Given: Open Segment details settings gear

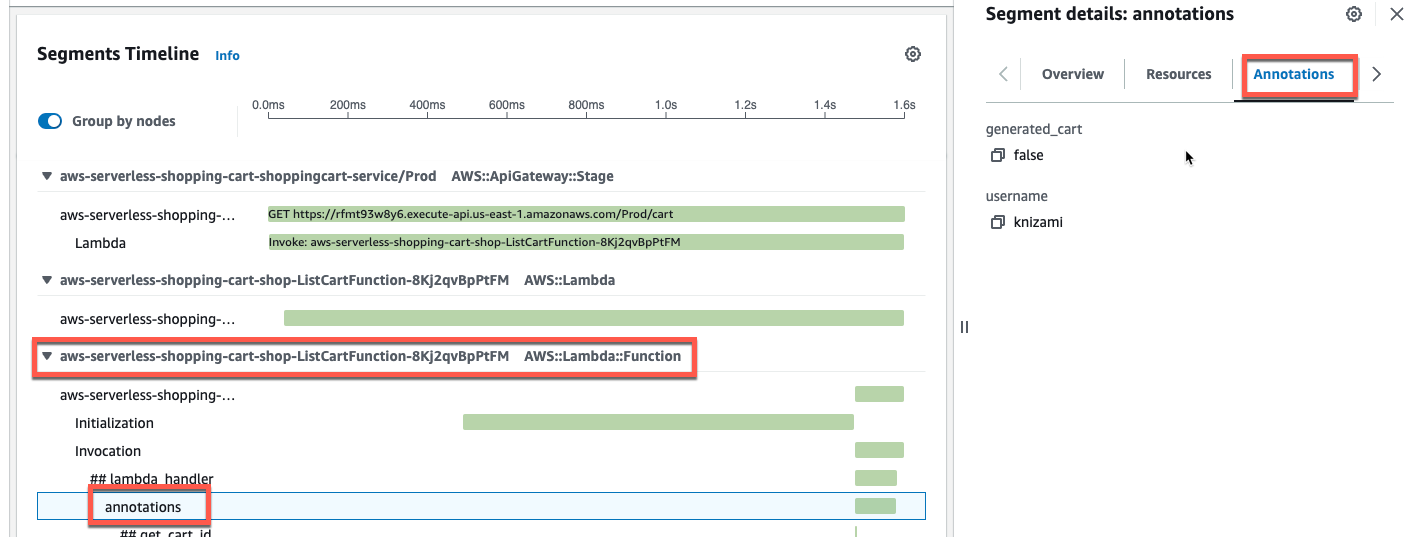Looking at the screenshot, I should tap(1354, 14).
